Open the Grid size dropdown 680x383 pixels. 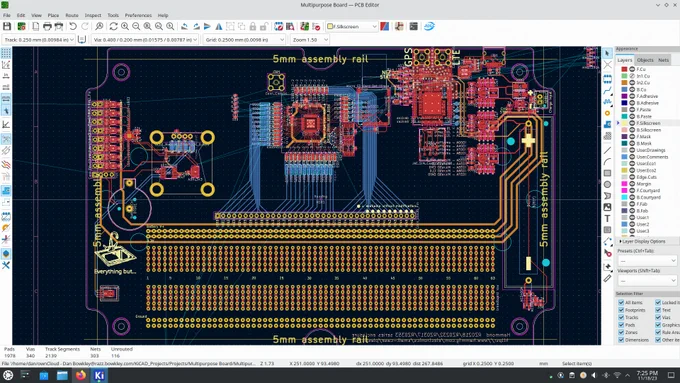(x=245, y=39)
